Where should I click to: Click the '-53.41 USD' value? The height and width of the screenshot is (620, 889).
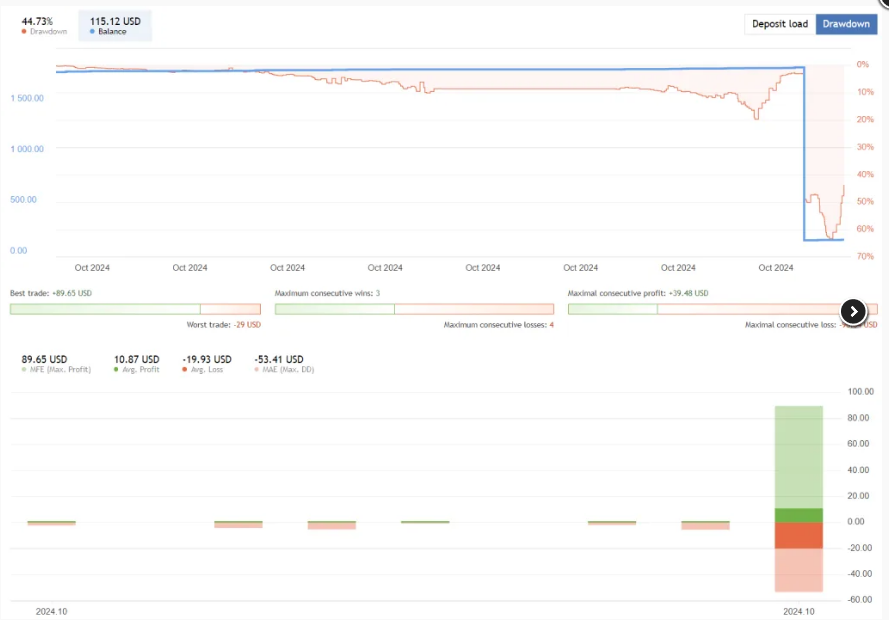tap(279, 359)
